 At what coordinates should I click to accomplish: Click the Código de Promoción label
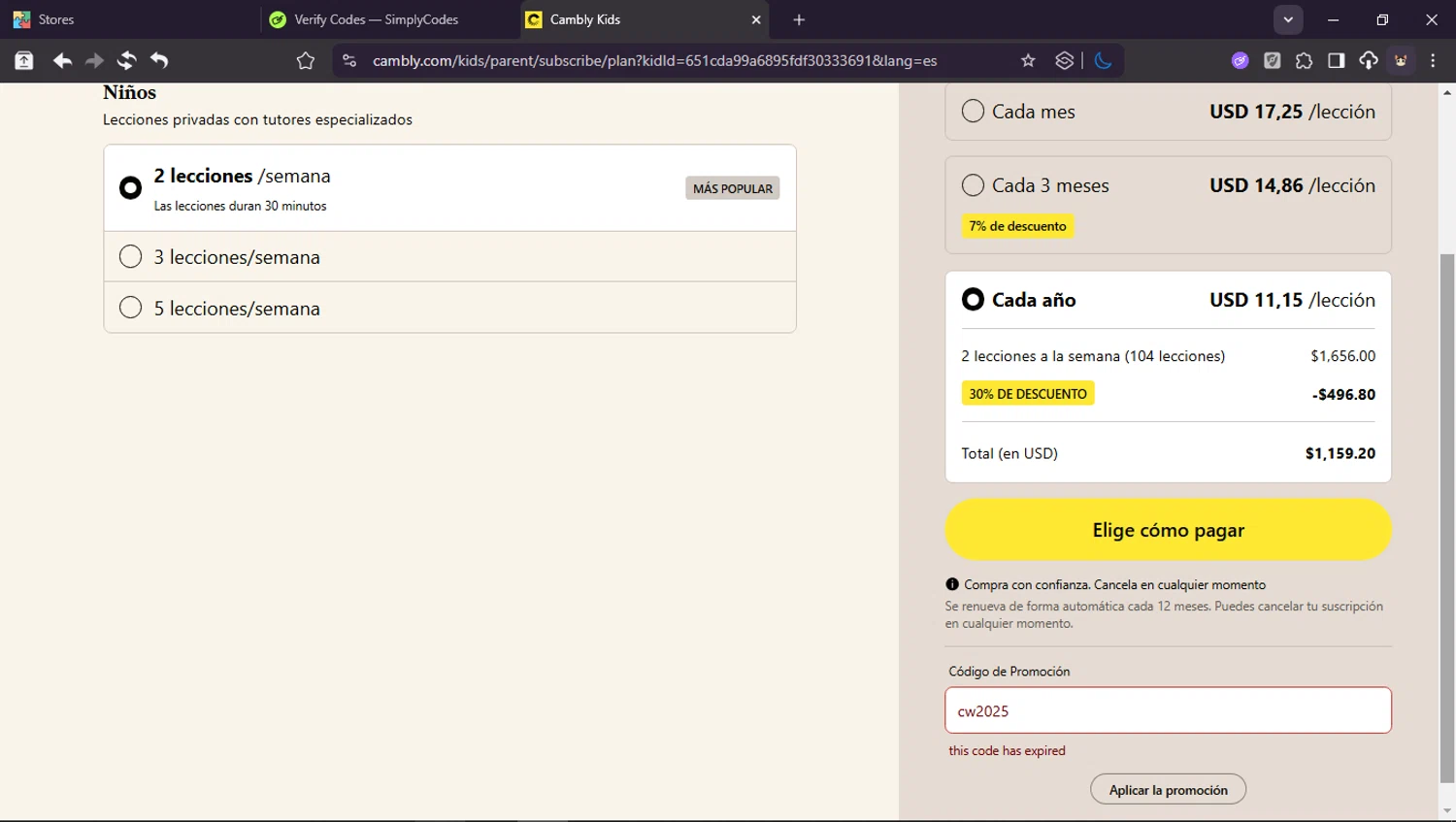point(1009,672)
